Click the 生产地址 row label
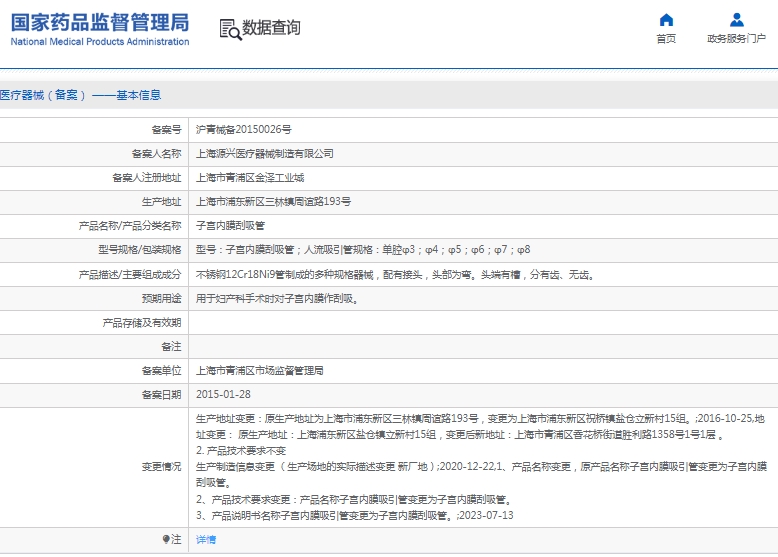This screenshot has height=557, width=778. click(162, 202)
